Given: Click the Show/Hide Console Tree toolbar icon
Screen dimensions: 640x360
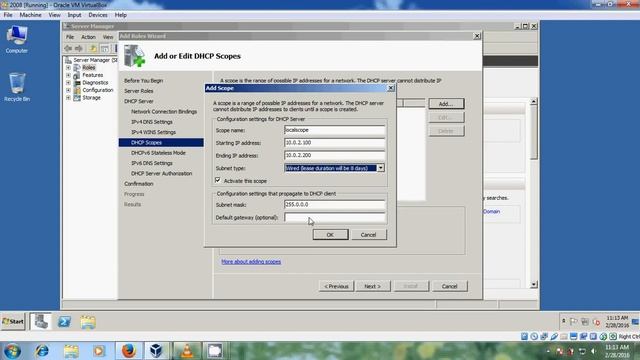Looking at the screenshot, I should (105, 48).
